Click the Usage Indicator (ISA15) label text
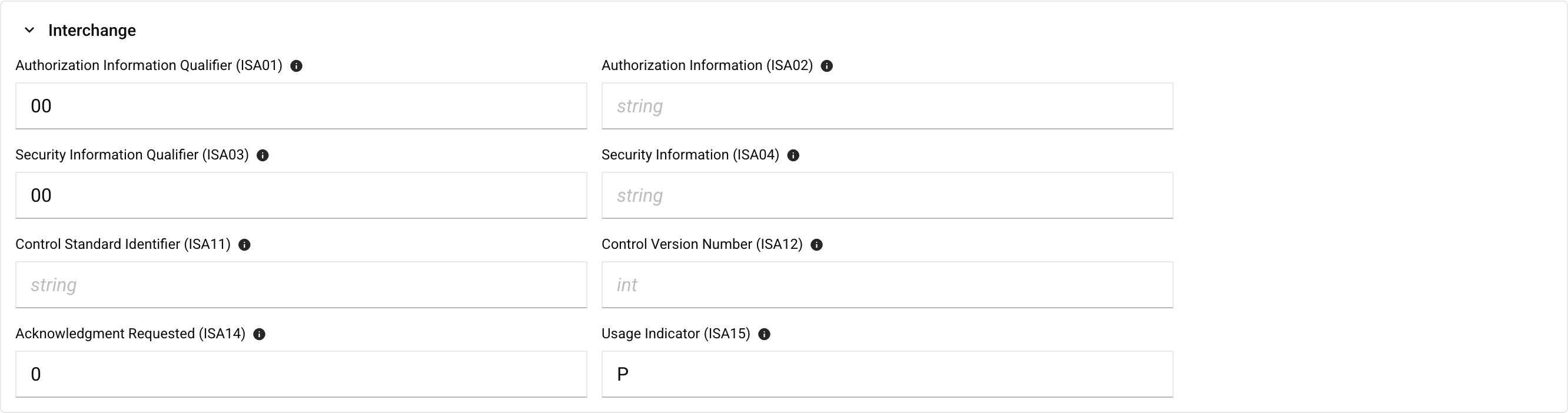 coord(676,334)
